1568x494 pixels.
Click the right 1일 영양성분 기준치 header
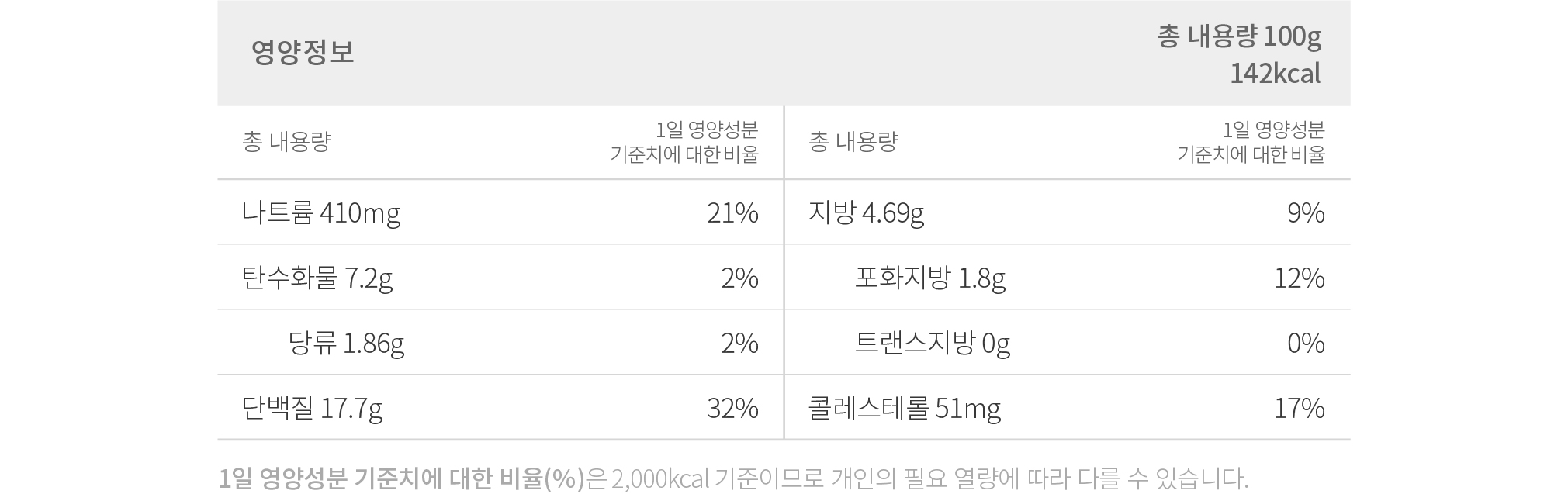pos(1251,142)
